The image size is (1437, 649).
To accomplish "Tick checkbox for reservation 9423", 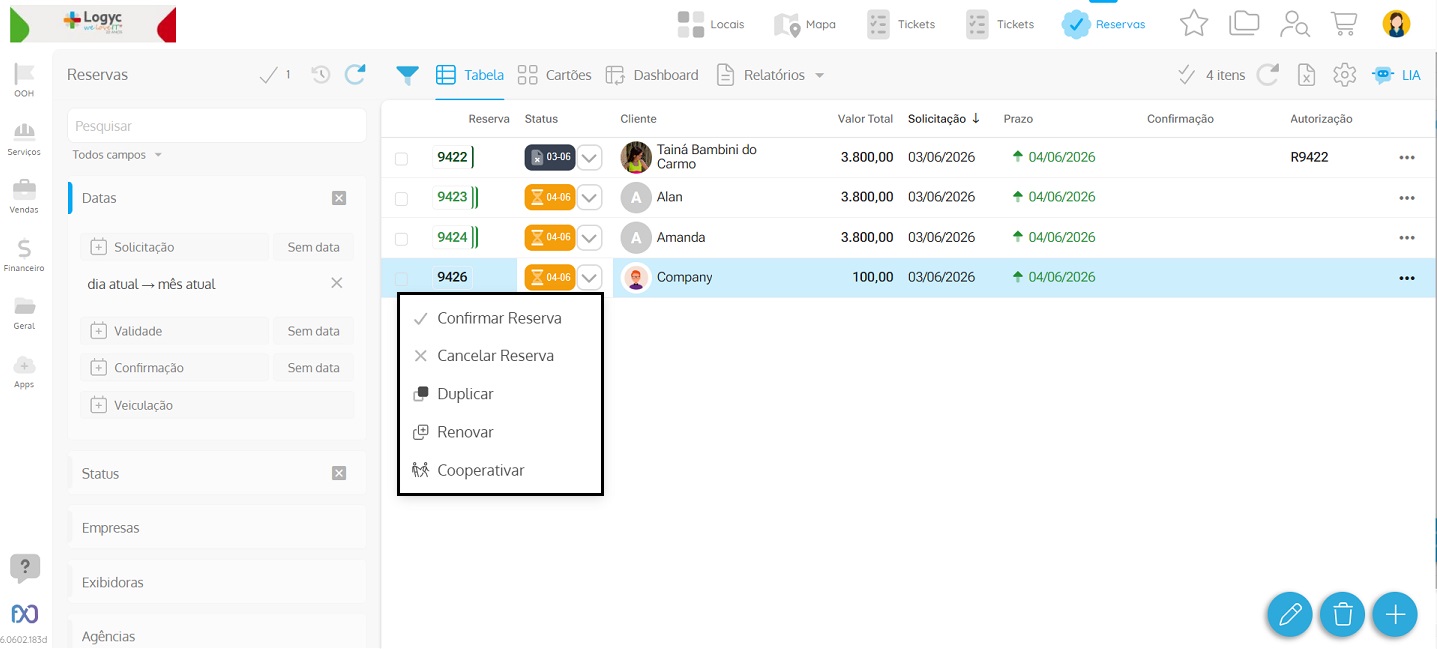I will click(x=401, y=198).
